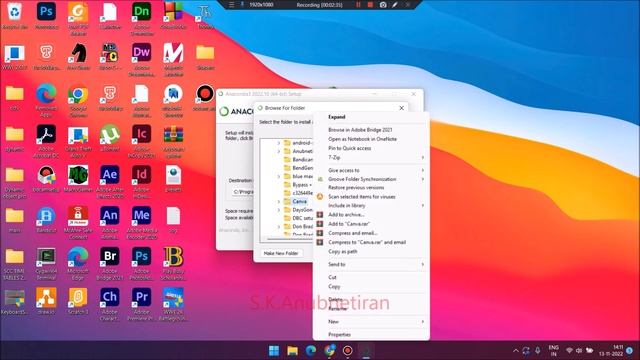Image resolution: width=640 pixels, height=360 pixels.
Task: Click the destination folder path field
Action: [243, 192]
